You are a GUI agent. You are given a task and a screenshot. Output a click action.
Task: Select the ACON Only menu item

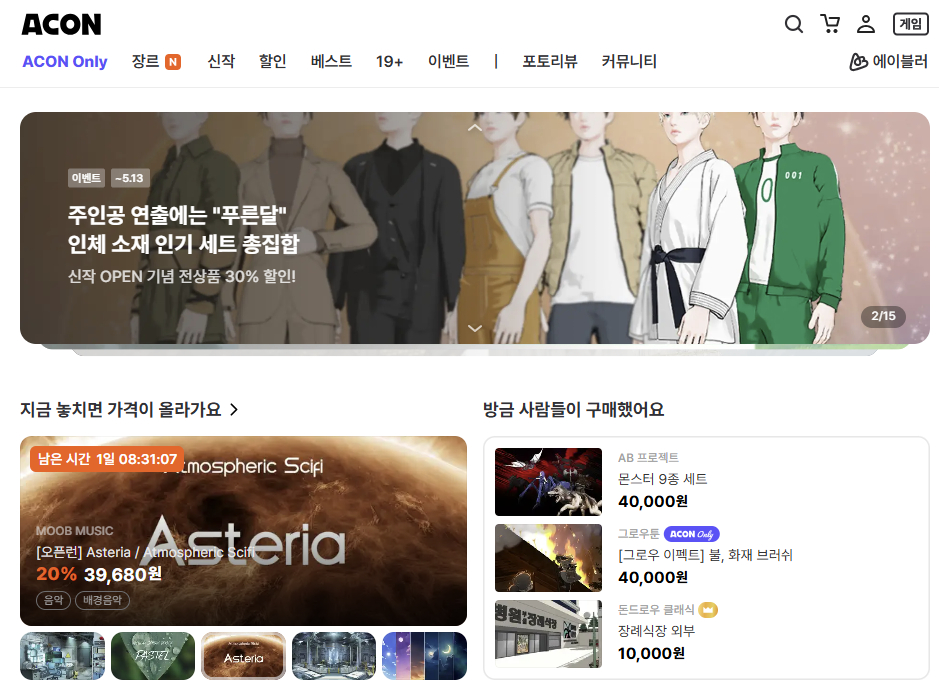(x=64, y=61)
